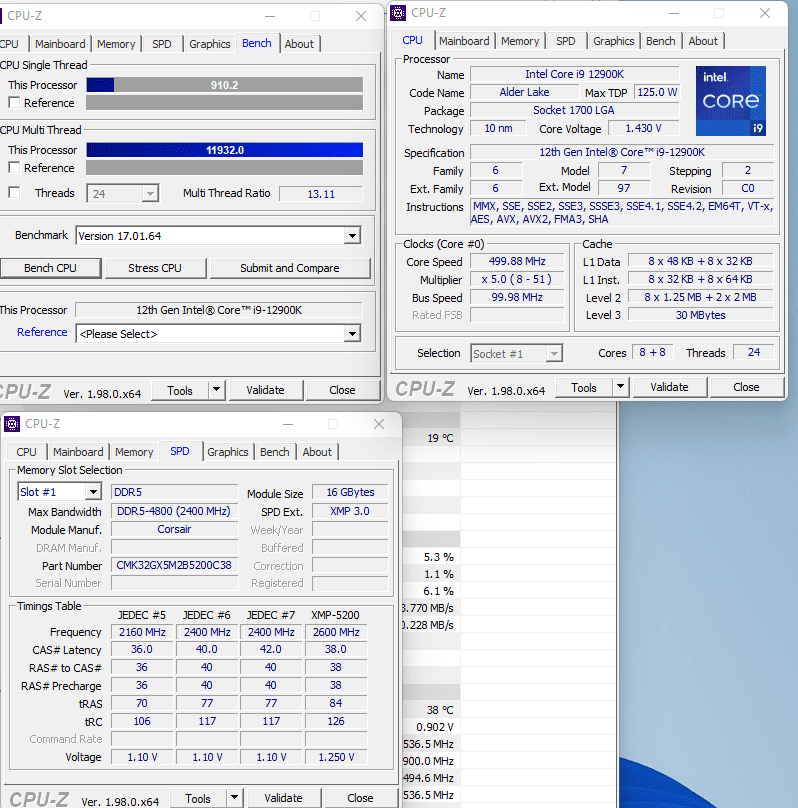The width and height of the screenshot is (798, 808).
Task: Open the Benchmark version dropdown
Action: pyautogui.click(x=352, y=236)
